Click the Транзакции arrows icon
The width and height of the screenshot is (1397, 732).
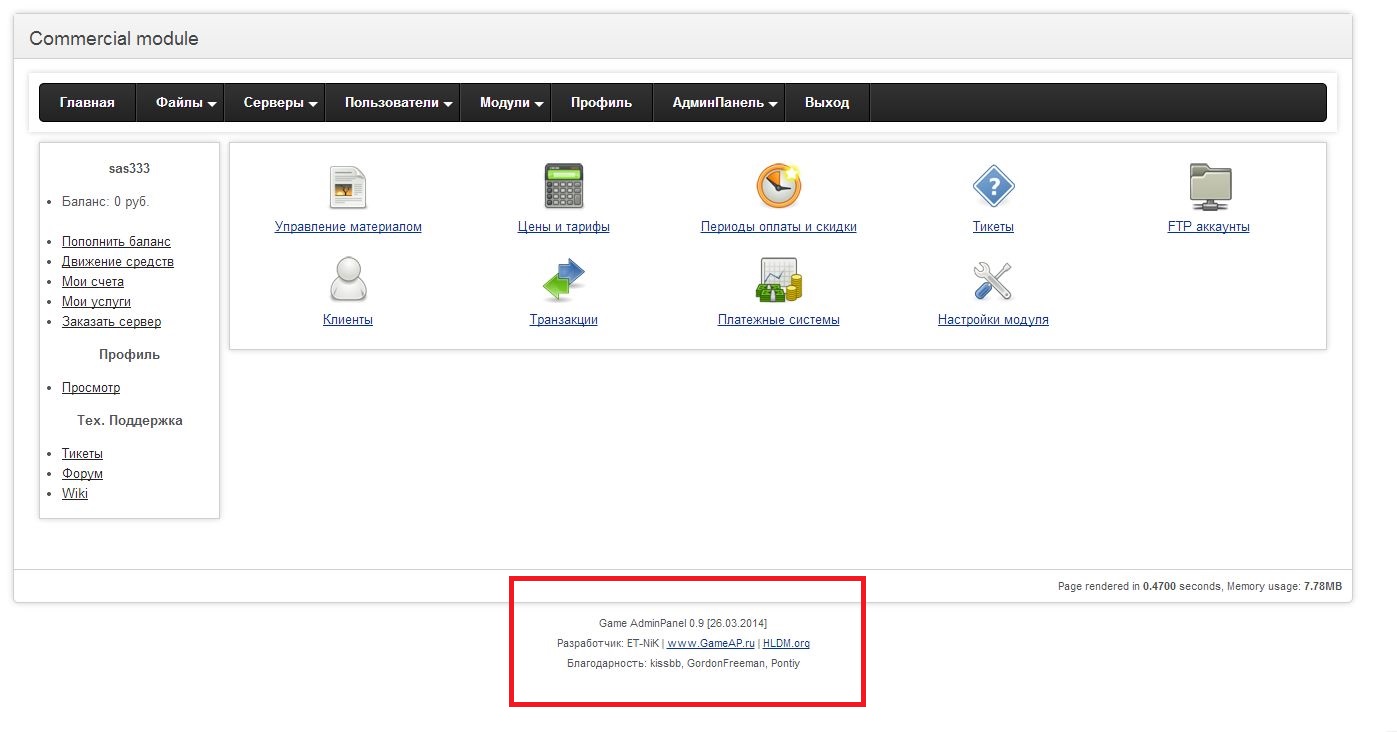[x=563, y=280]
